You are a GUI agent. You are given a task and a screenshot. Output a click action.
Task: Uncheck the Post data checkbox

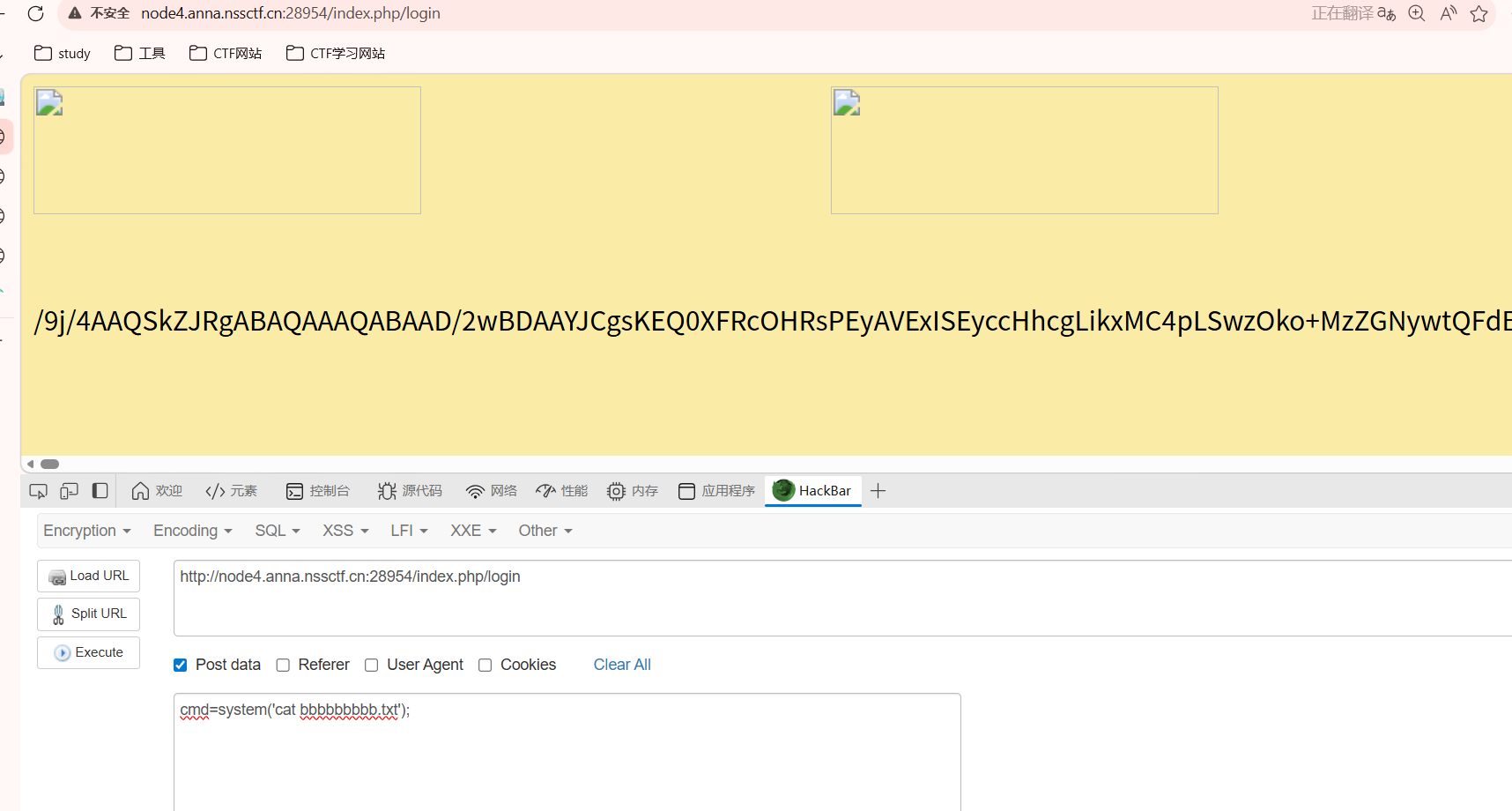tap(181, 665)
